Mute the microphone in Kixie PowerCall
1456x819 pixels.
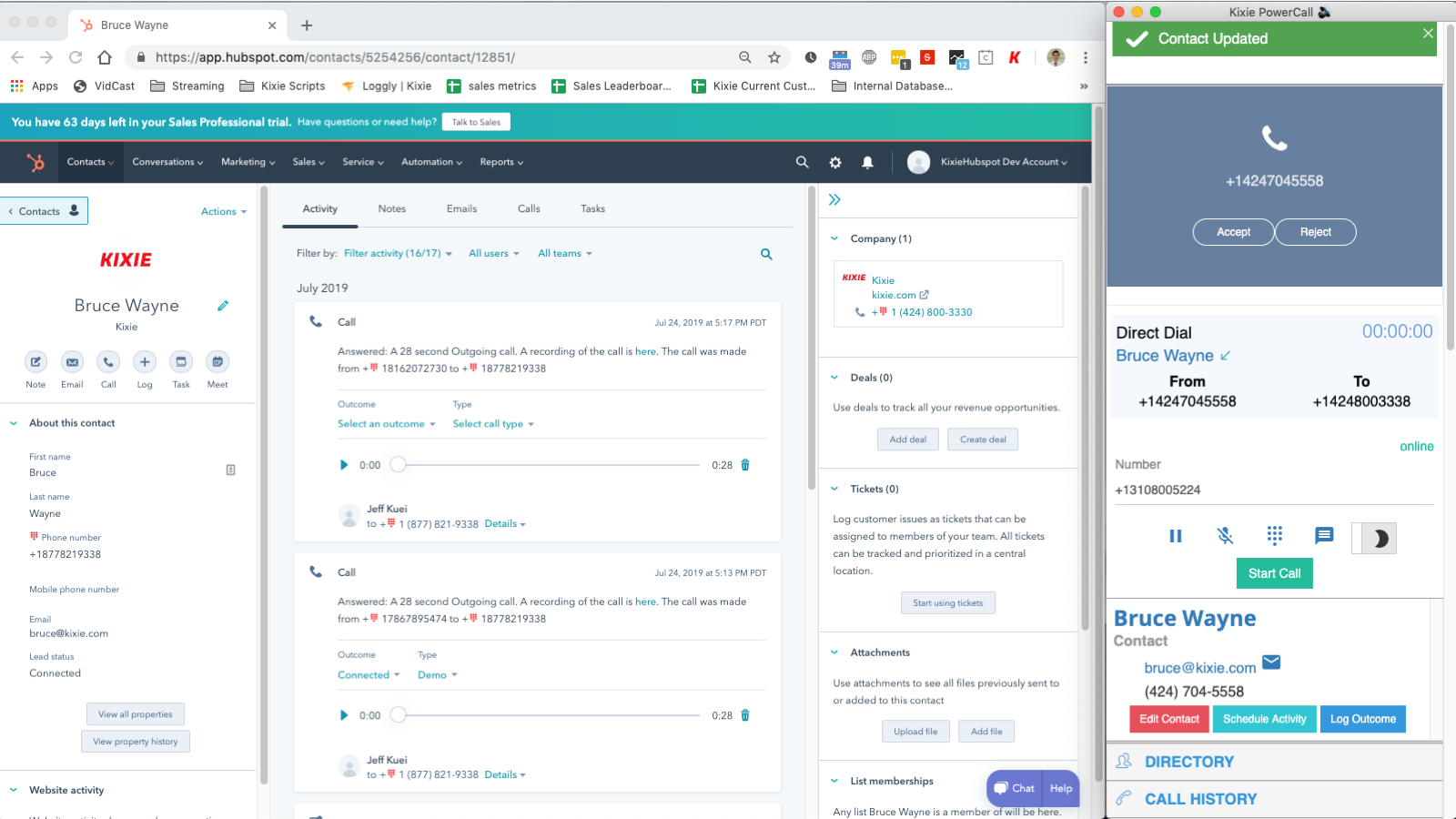click(x=1224, y=535)
